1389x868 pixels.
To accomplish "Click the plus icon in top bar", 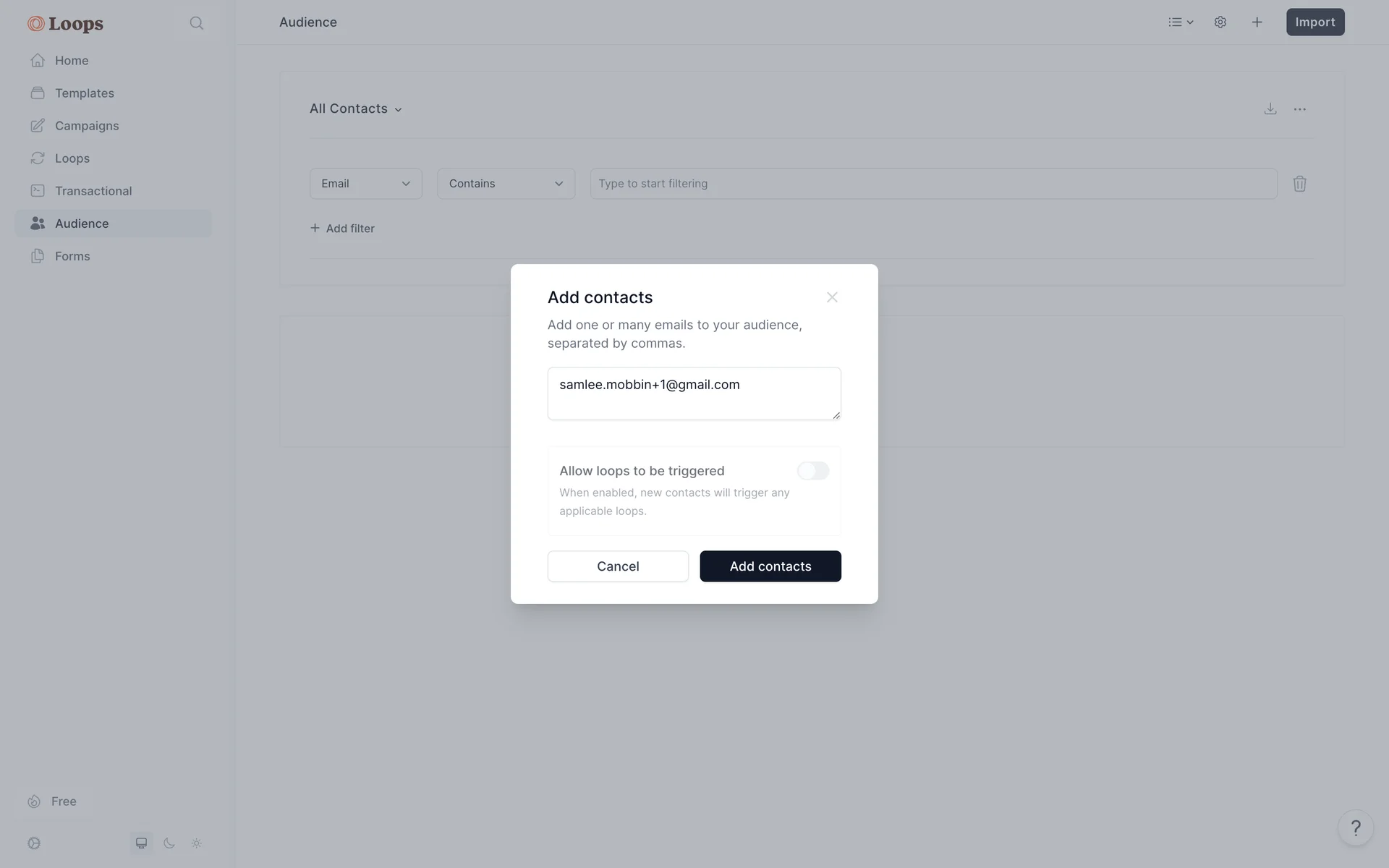I will tap(1257, 22).
